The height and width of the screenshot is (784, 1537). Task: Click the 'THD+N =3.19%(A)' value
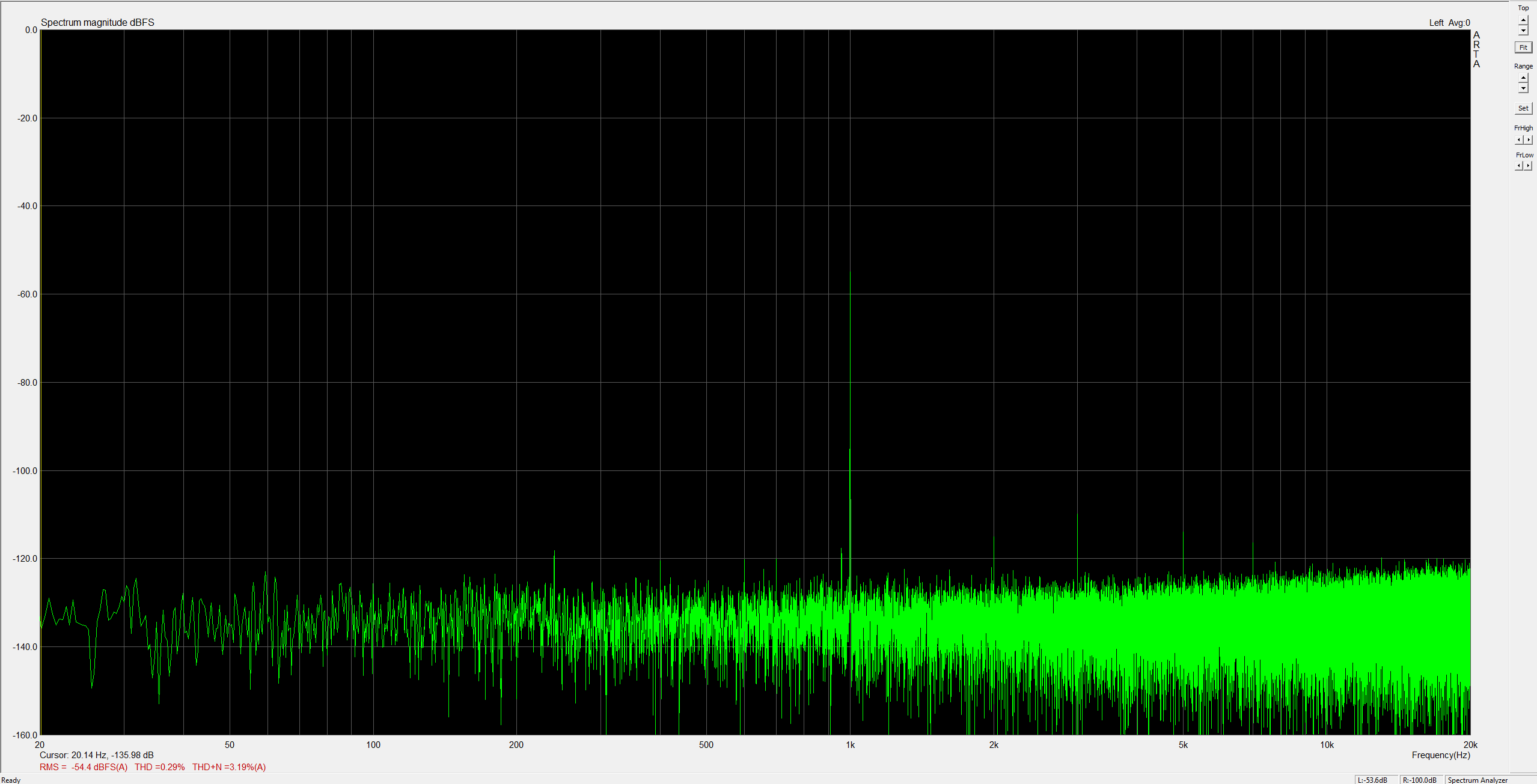coord(229,767)
